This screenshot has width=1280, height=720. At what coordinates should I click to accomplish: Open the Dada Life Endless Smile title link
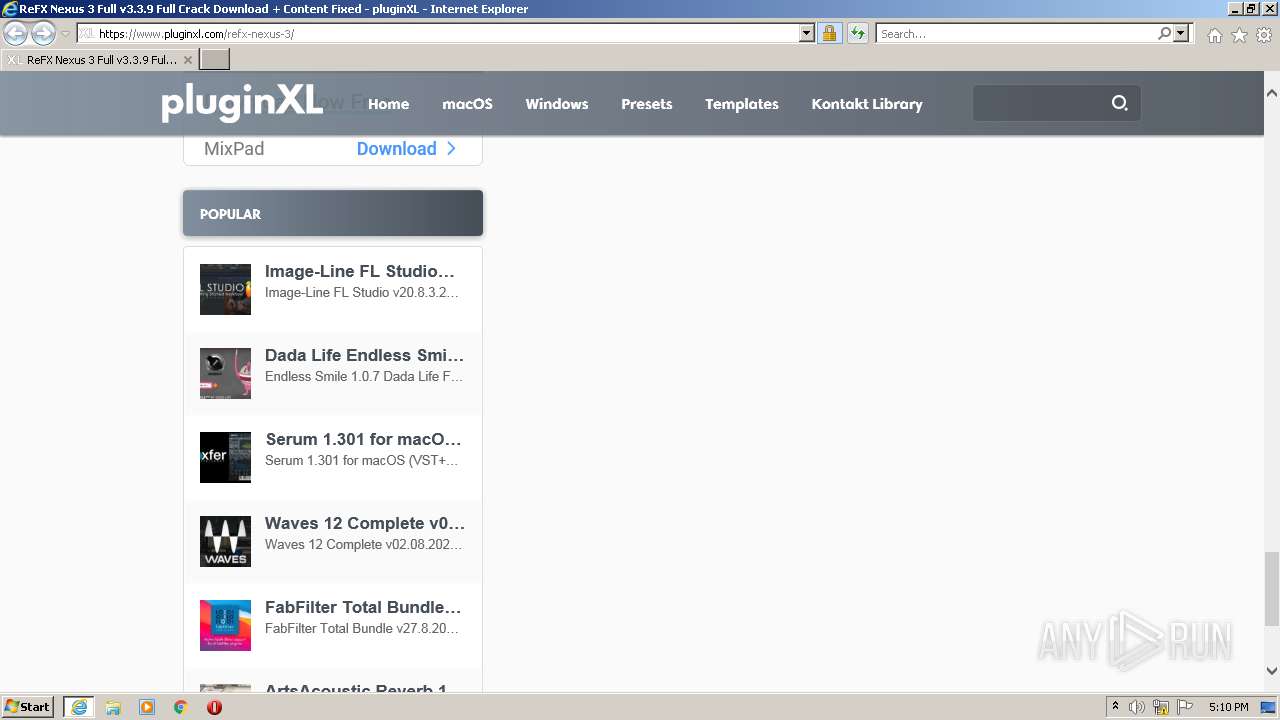364,355
